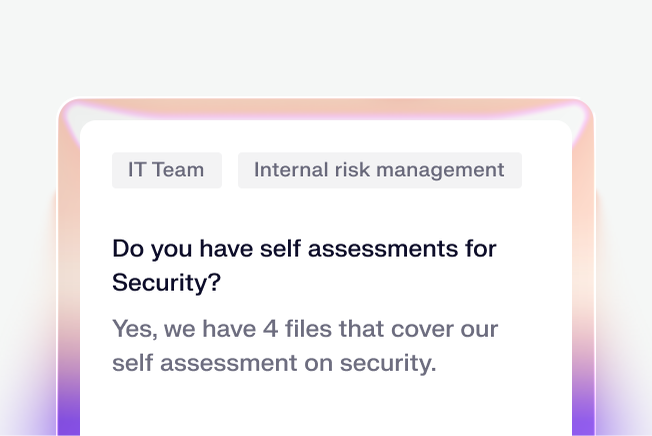Click the last line 'self assessment on security.'
Screen dimensions: 652x436
(274, 362)
